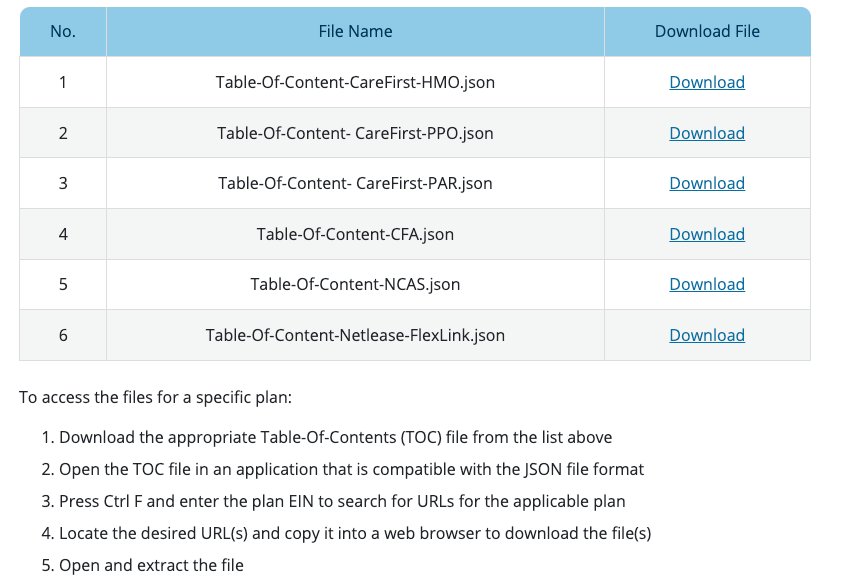The width and height of the screenshot is (858, 585).
Task: Click the No. column header
Action: click(x=62, y=31)
